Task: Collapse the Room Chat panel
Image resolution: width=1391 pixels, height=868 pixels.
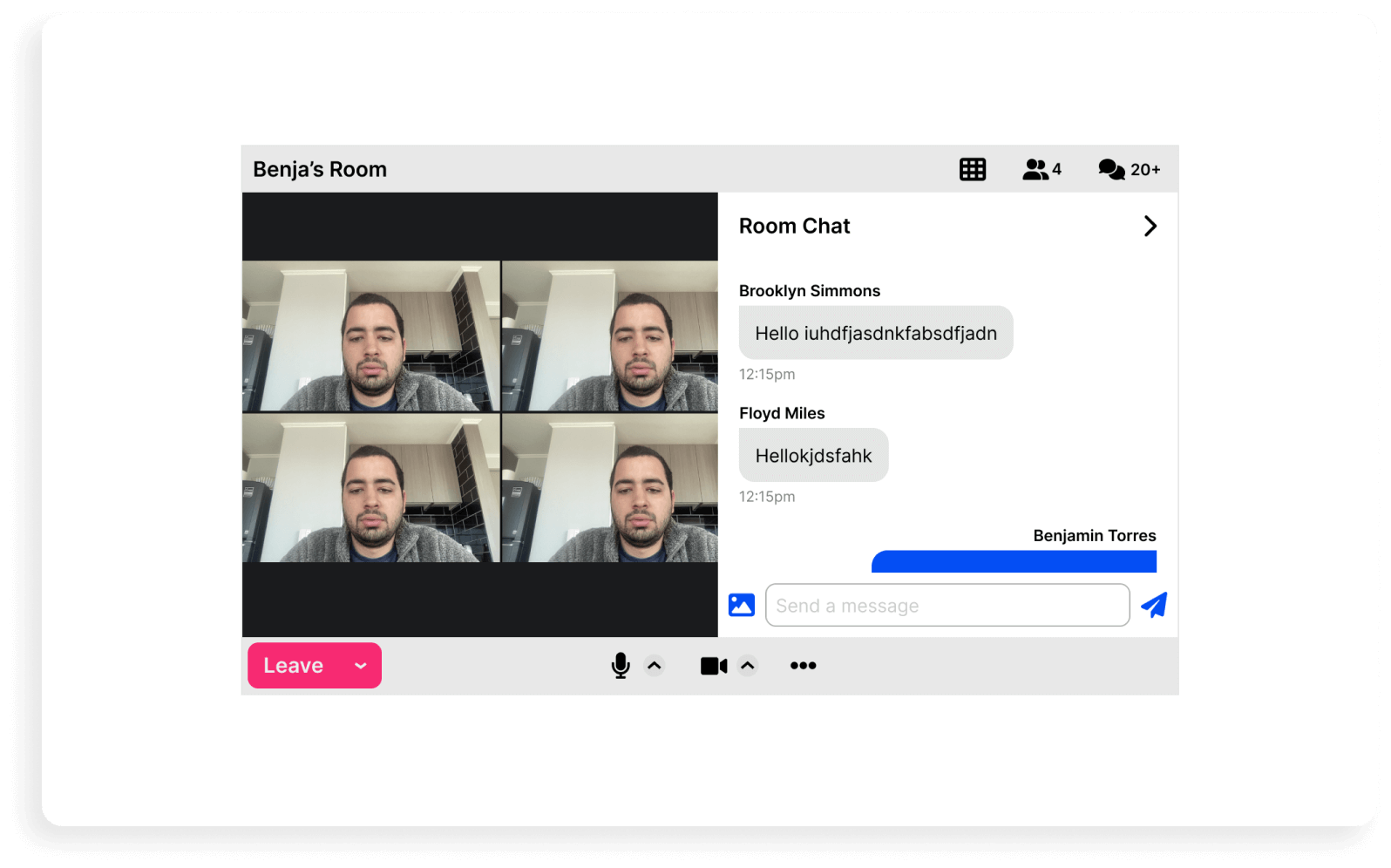Action: point(1150,227)
